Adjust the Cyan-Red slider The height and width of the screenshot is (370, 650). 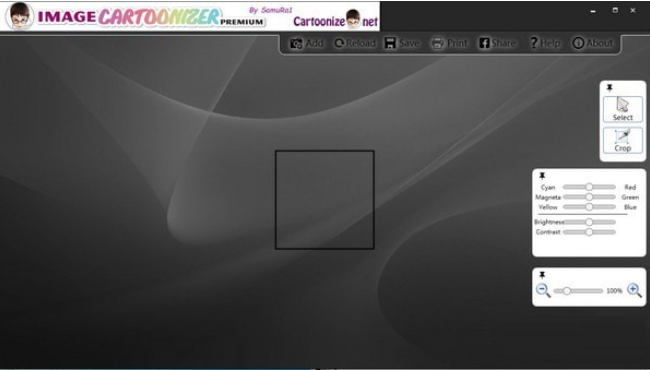tap(589, 187)
